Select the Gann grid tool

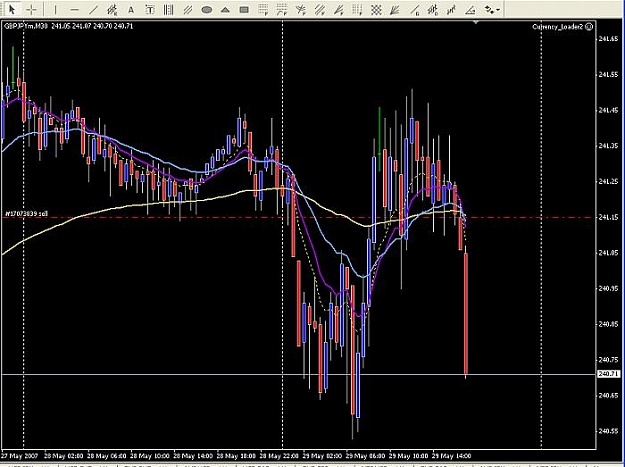(x=376, y=10)
